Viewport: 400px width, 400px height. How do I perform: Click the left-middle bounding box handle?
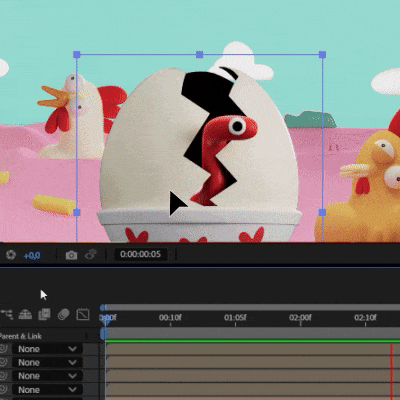point(77,212)
